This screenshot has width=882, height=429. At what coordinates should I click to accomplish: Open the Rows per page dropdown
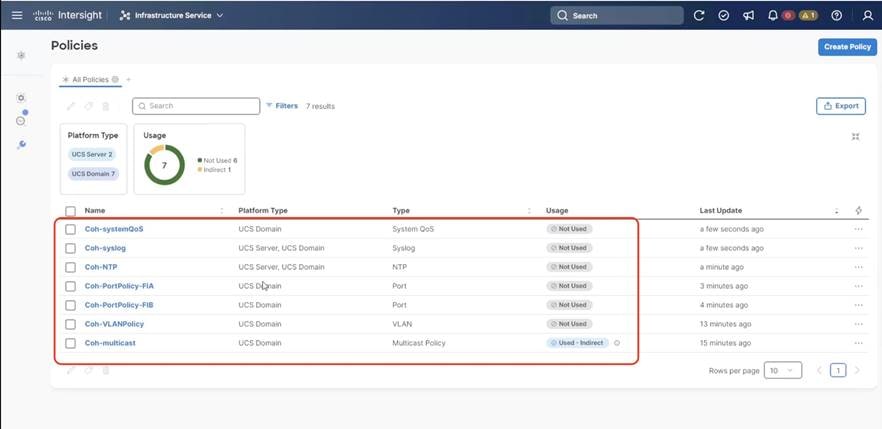click(x=783, y=371)
